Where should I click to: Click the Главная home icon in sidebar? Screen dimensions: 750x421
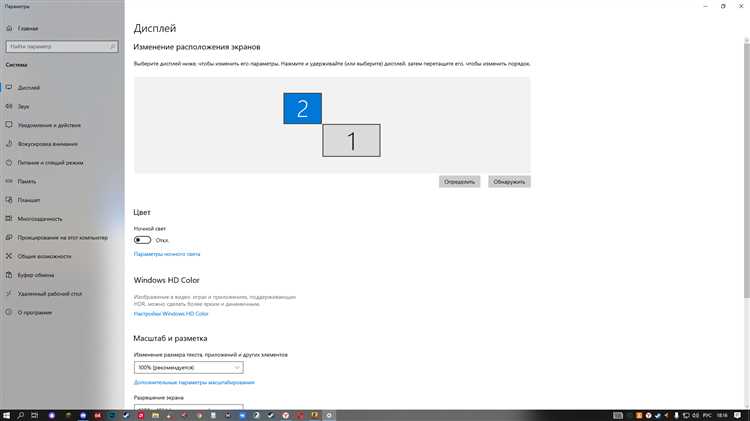9,30
